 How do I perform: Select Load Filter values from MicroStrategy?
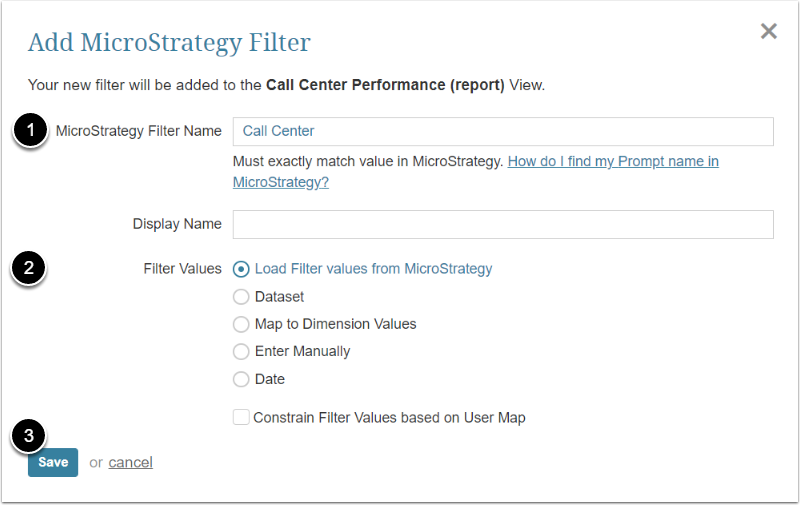[x=241, y=269]
